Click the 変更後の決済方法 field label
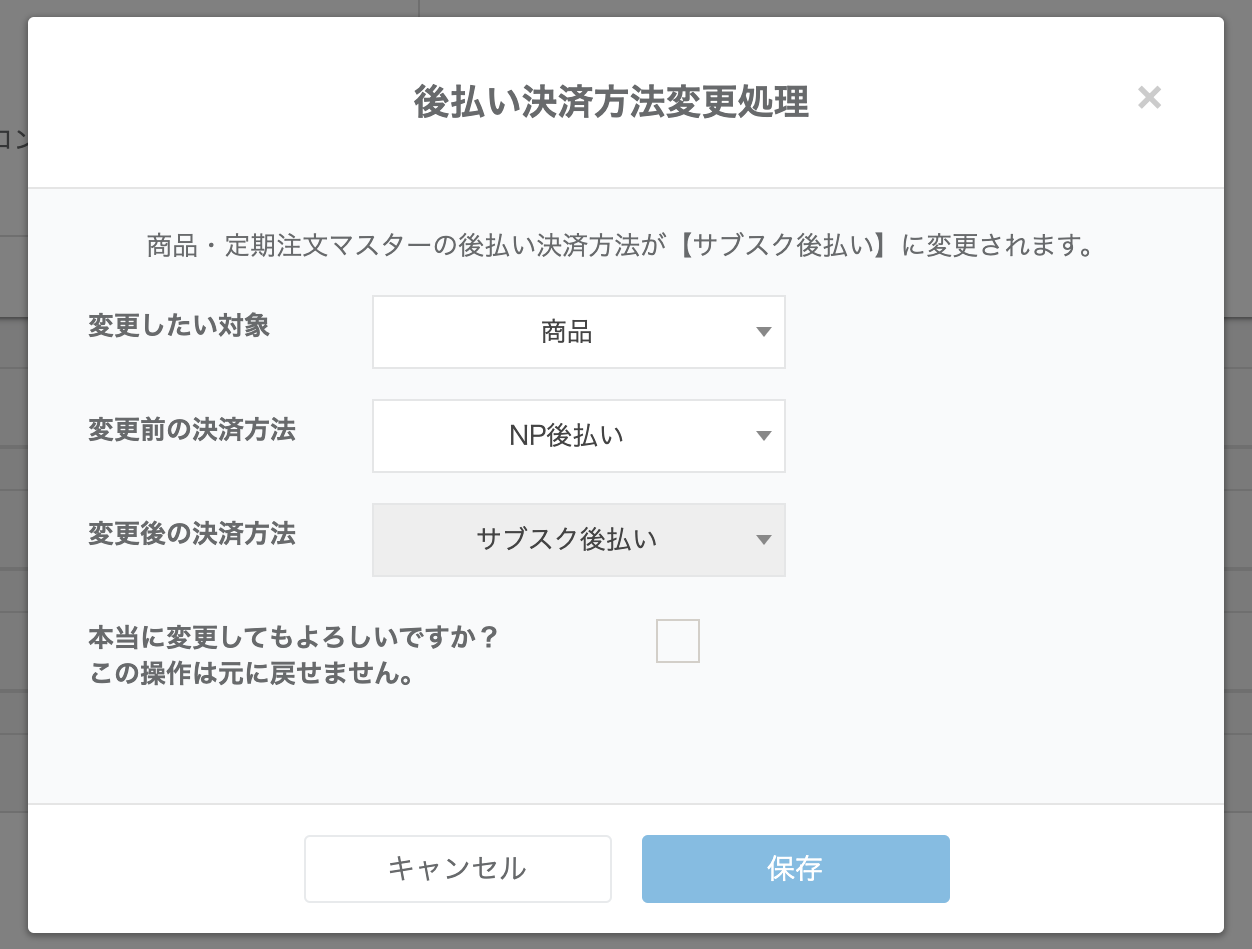This screenshot has width=1252, height=949. (x=192, y=534)
